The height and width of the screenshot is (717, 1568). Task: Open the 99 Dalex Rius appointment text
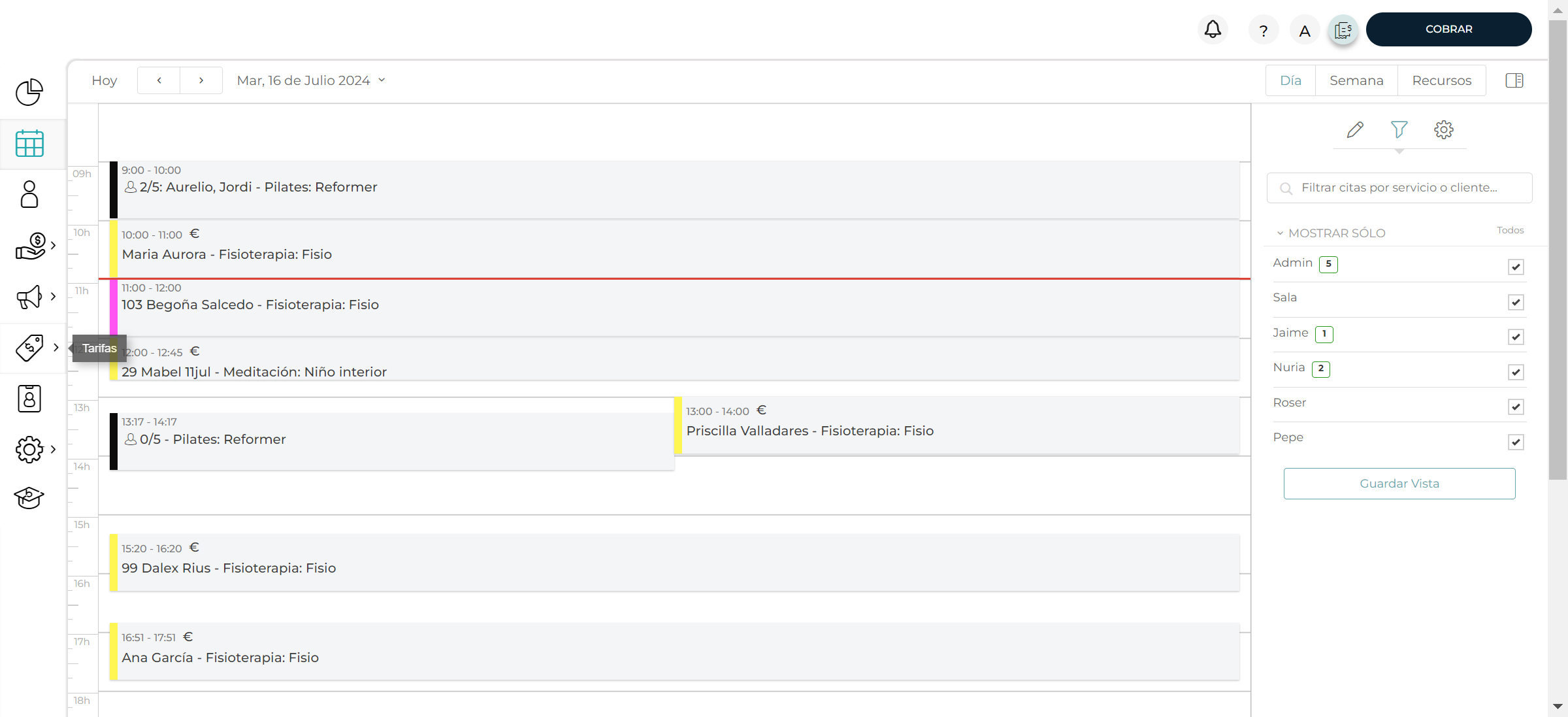tap(229, 568)
